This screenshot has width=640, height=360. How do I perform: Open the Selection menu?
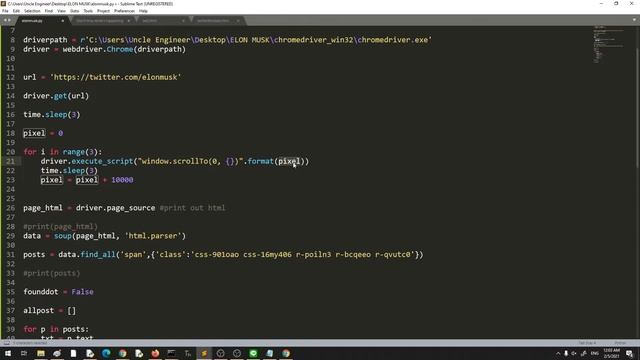click(32, 11)
